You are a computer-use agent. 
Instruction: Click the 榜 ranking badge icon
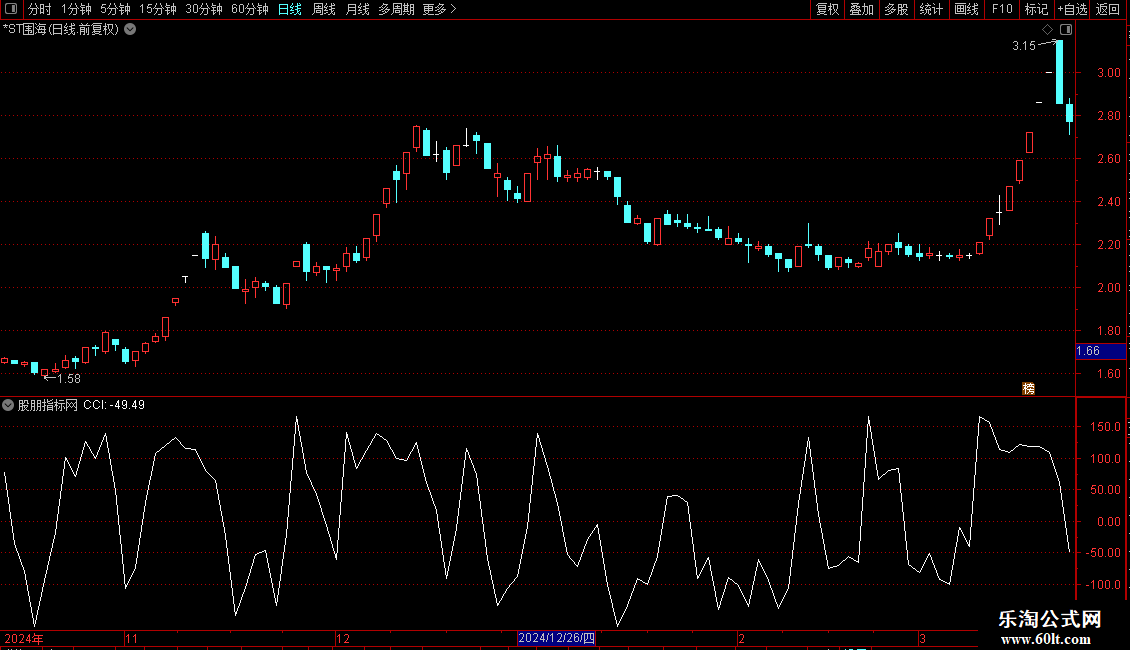coord(1028,388)
